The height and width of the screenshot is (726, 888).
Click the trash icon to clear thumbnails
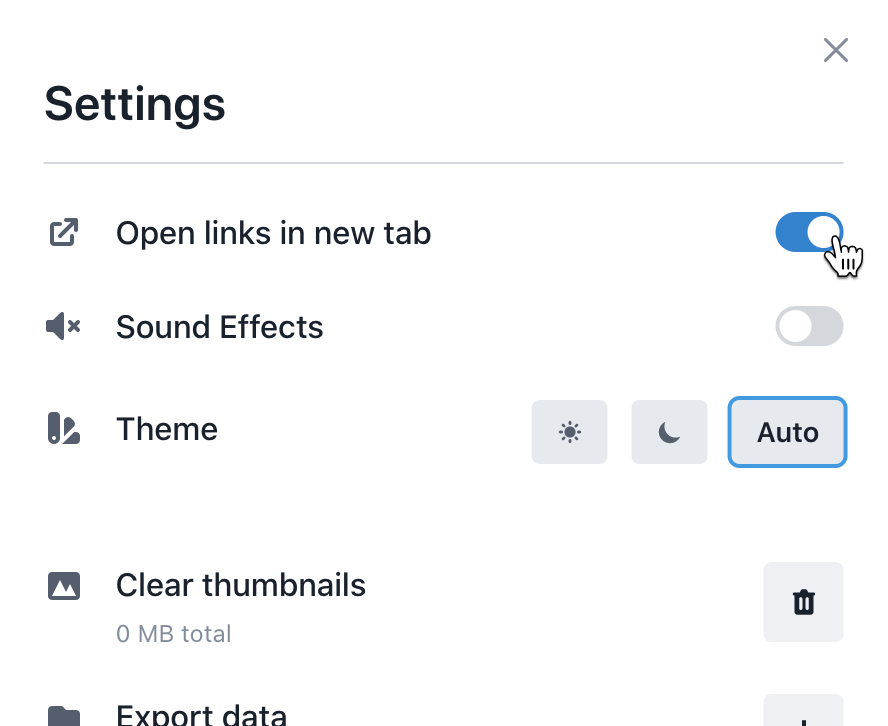(803, 601)
